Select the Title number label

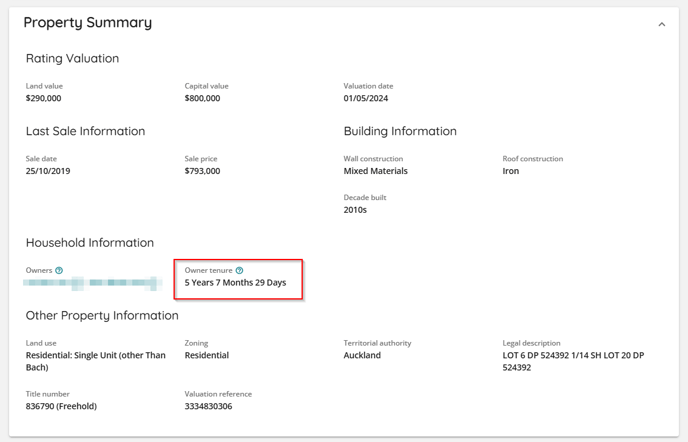click(47, 394)
